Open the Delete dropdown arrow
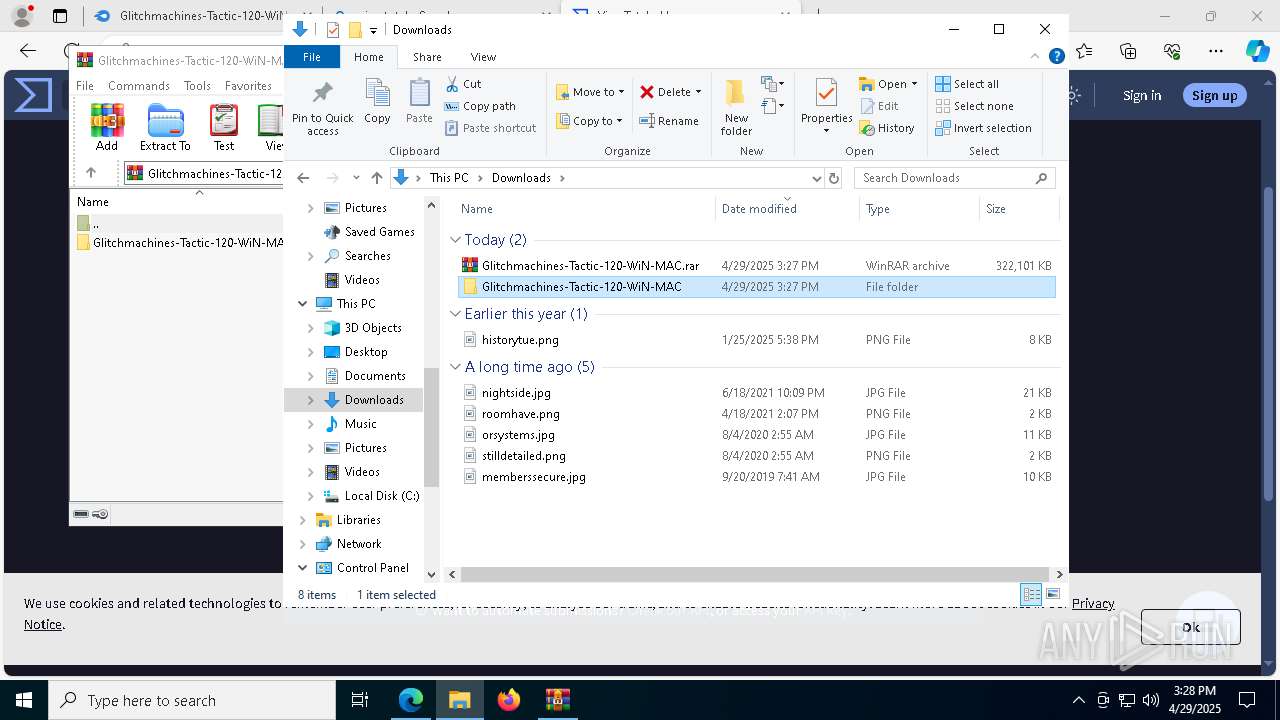Screen dimensions: 1280x720 click(698, 92)
